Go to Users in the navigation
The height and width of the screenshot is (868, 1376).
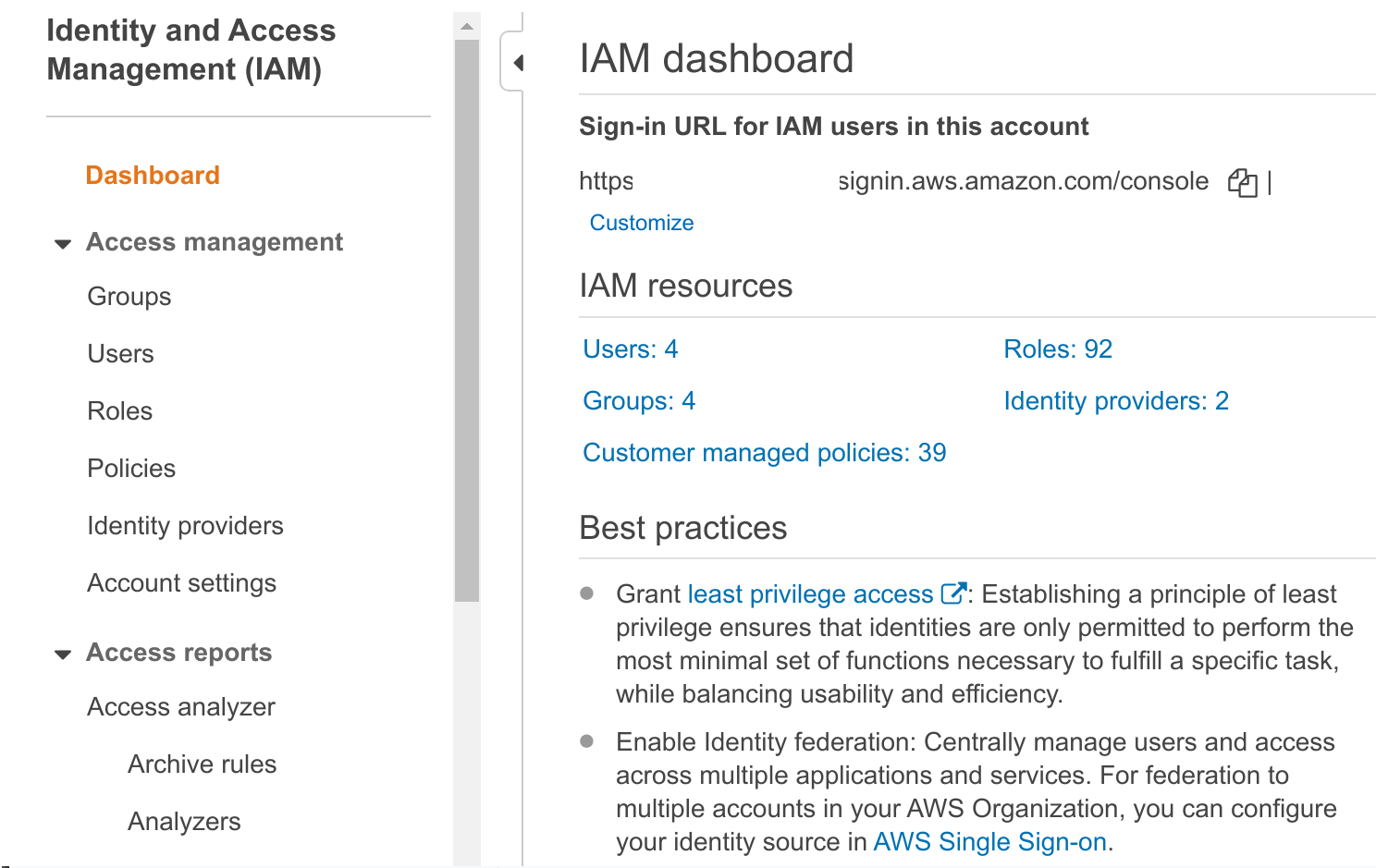(120, 354)
